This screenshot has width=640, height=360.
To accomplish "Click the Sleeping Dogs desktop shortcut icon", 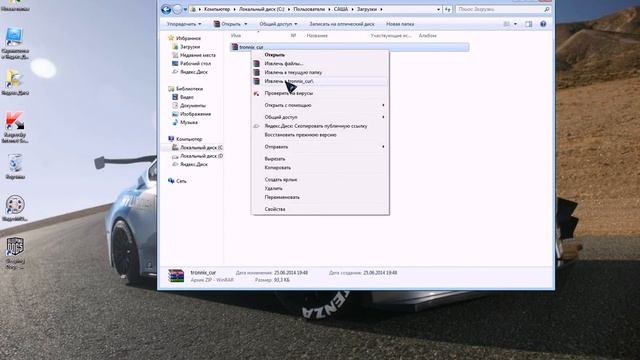I will tap(15, 253).
